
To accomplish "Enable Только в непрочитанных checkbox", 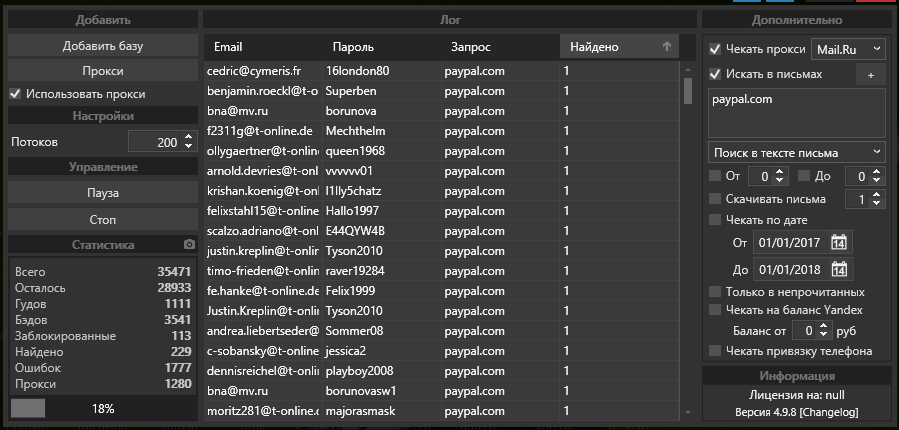I will coord(715,292).
